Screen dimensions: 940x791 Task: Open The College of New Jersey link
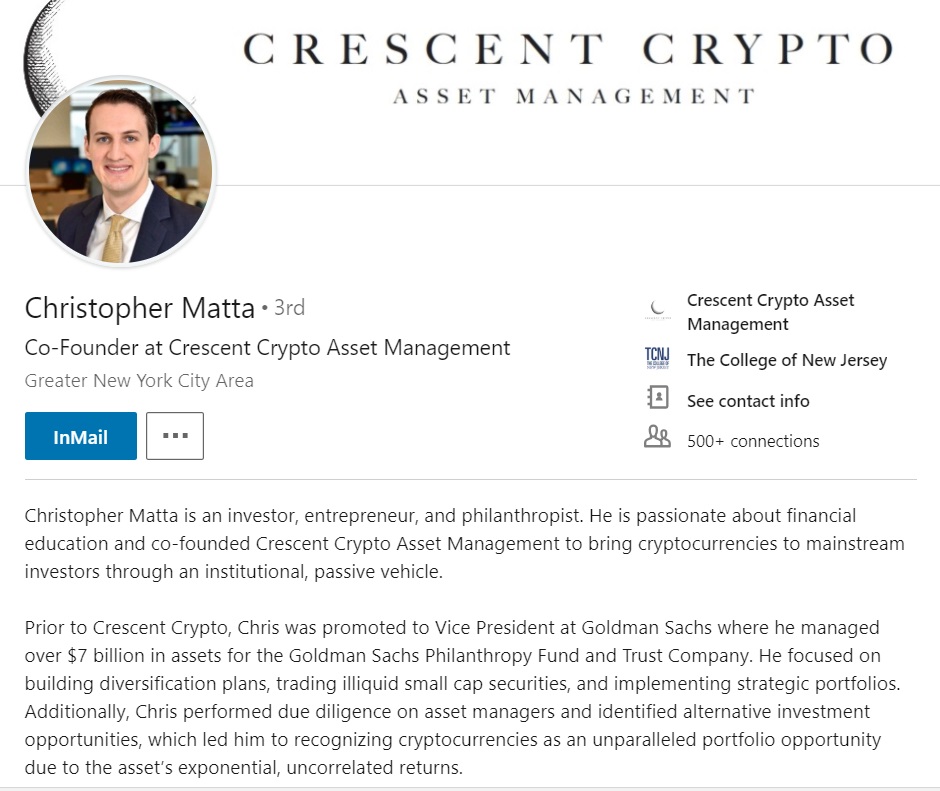pyautogui.click(x=786, y=360)
